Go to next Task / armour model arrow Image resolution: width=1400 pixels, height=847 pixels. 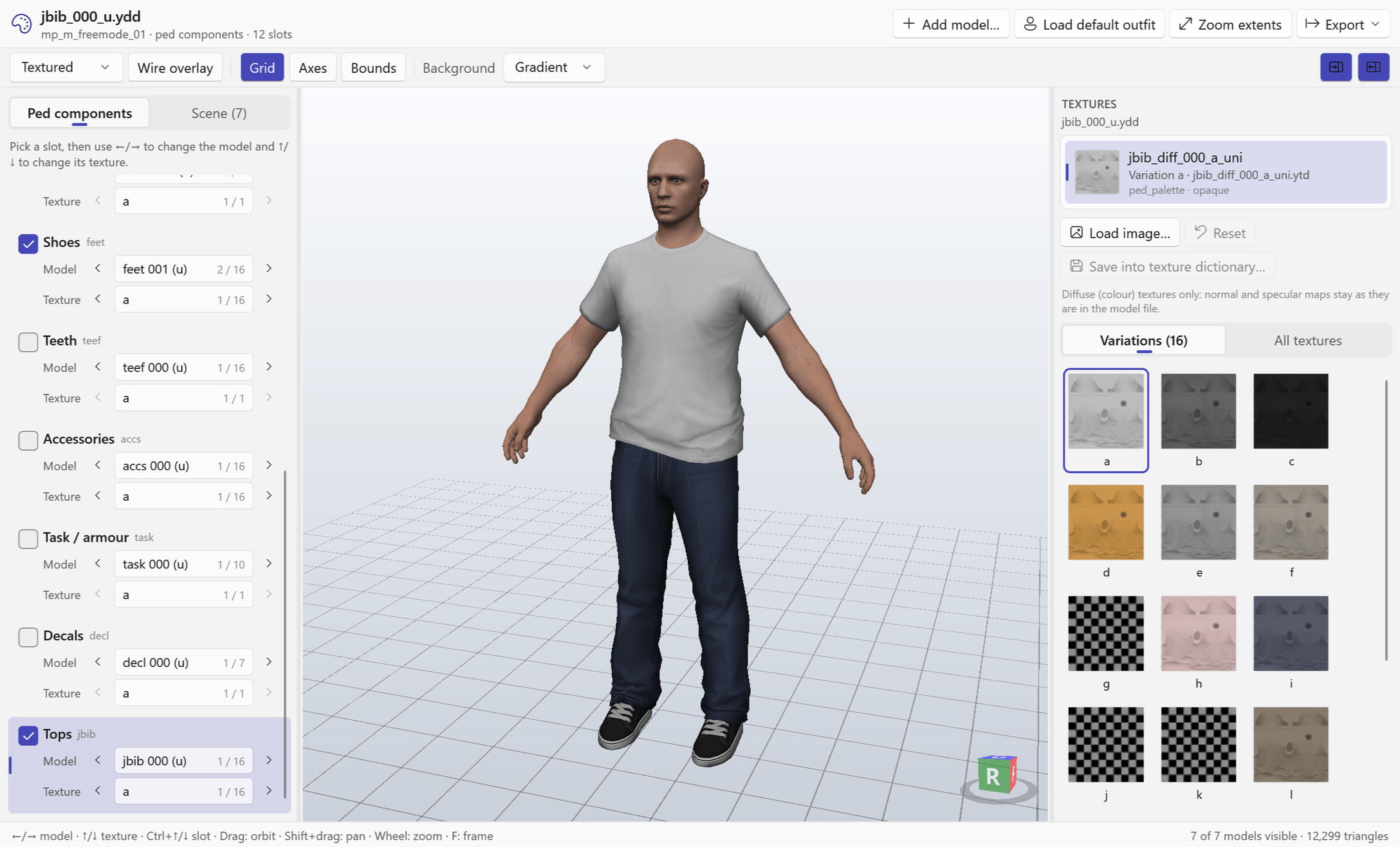[x=269, y=564]
